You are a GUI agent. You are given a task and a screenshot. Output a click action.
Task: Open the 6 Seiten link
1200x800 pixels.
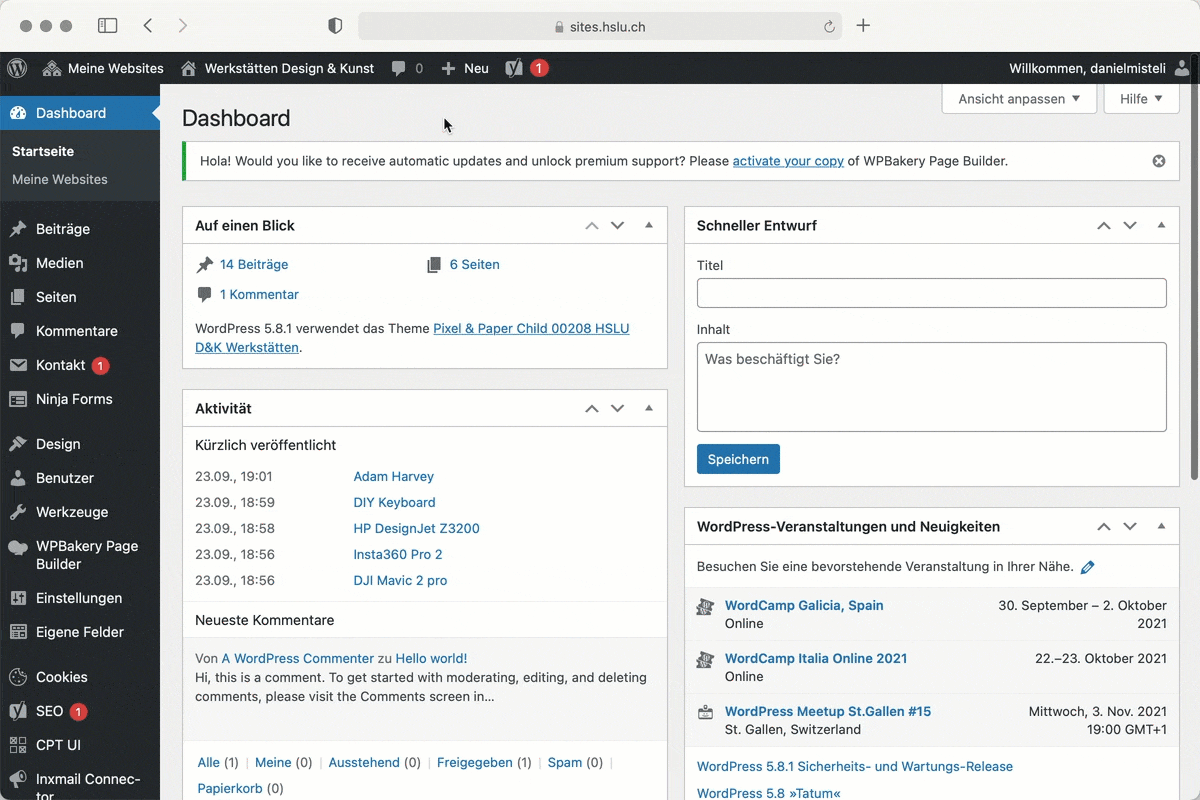click(475, 265)
